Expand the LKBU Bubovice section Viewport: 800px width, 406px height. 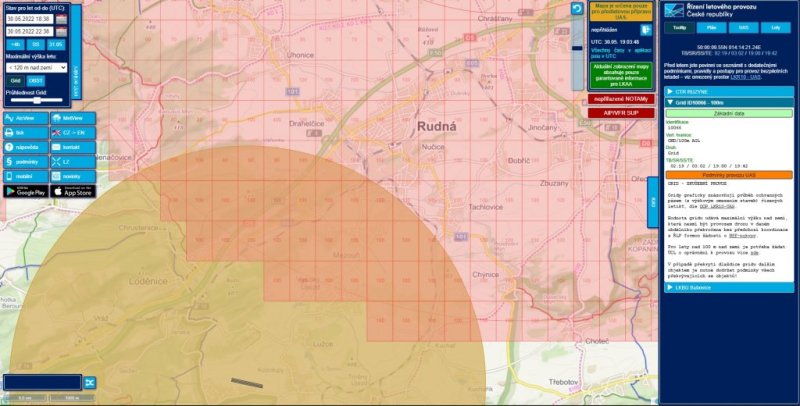(729, 288)
